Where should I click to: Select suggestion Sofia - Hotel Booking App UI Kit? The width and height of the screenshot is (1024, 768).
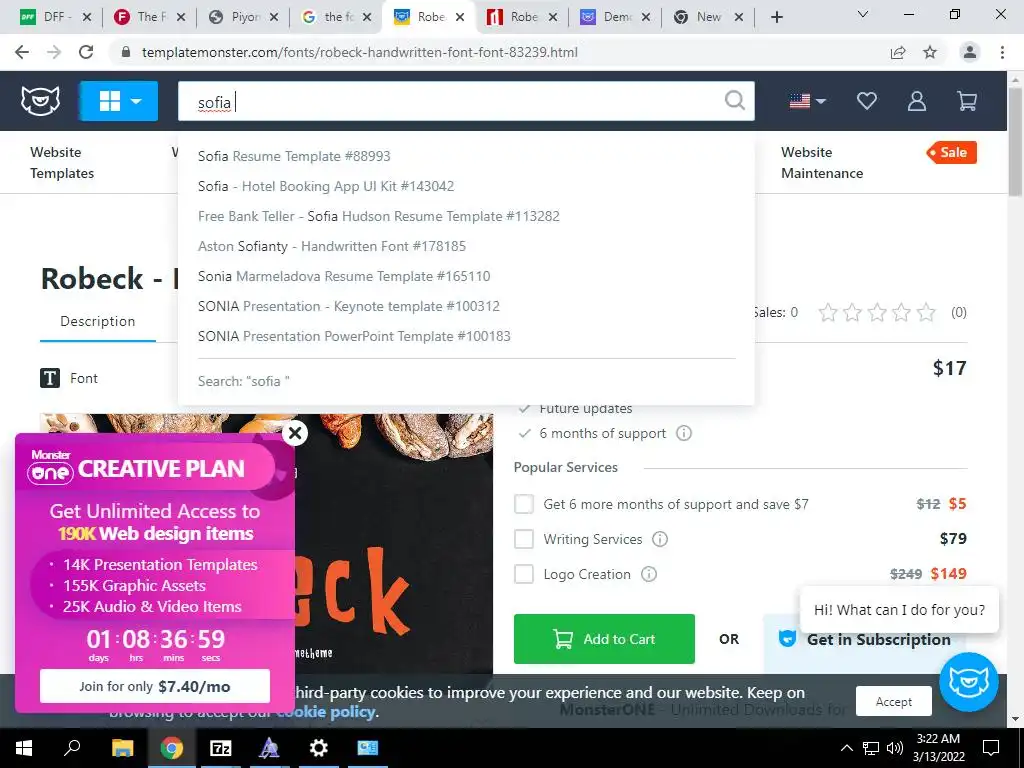pyautogui.click(x=326, y=186)
